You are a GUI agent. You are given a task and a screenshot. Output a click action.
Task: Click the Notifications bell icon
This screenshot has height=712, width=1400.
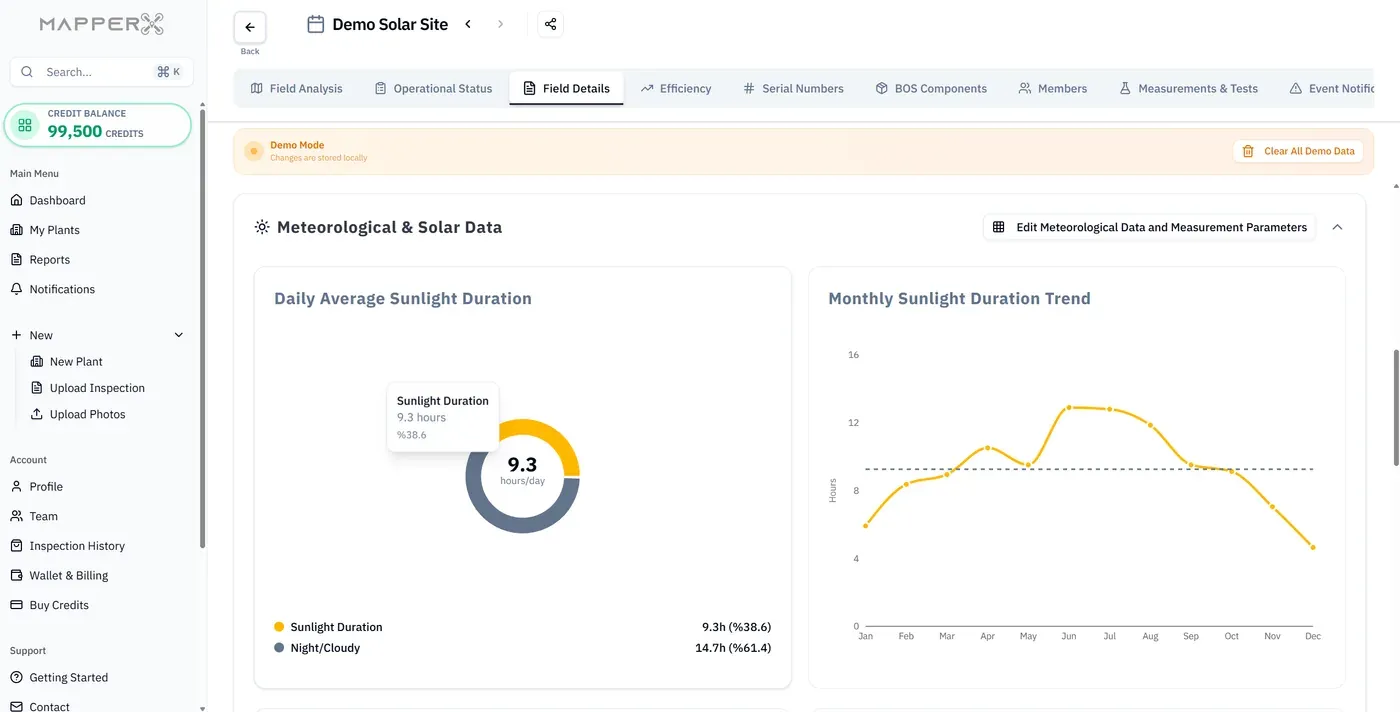(x=16, y=289)
